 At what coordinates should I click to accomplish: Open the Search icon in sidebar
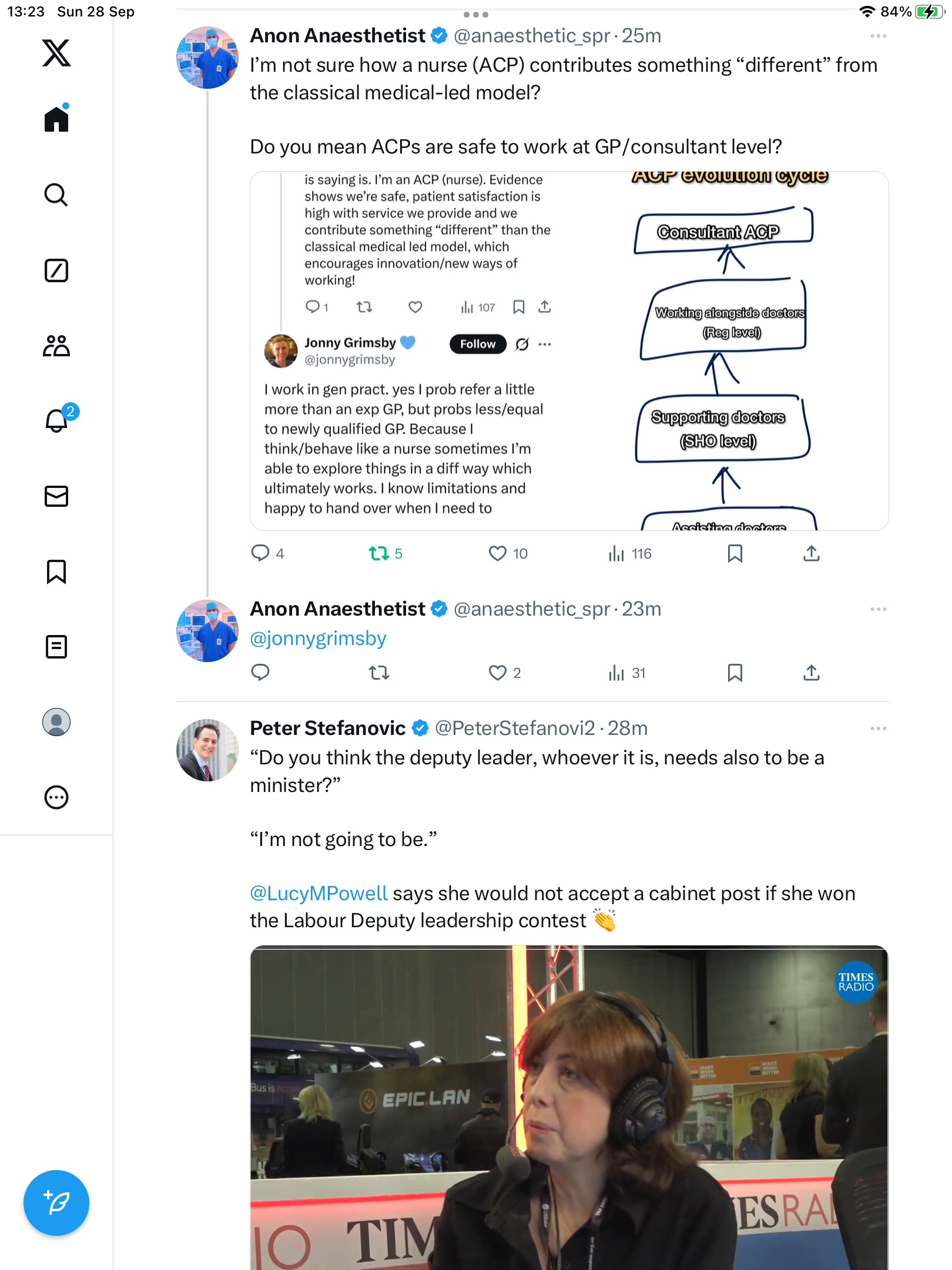(x=56, y=195)
